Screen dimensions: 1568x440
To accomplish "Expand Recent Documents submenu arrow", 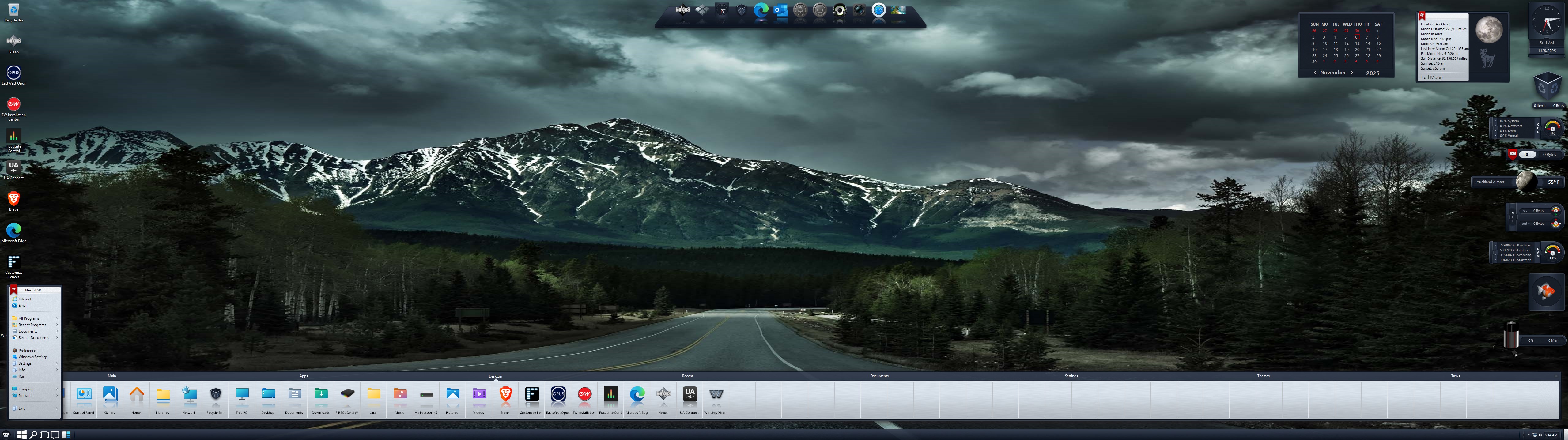I will (57, 338).
